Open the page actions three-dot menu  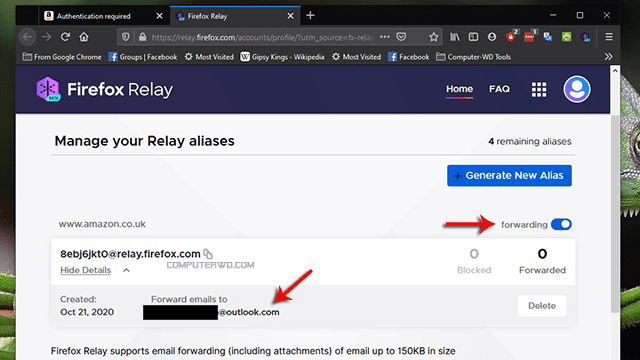click(384, 37)
